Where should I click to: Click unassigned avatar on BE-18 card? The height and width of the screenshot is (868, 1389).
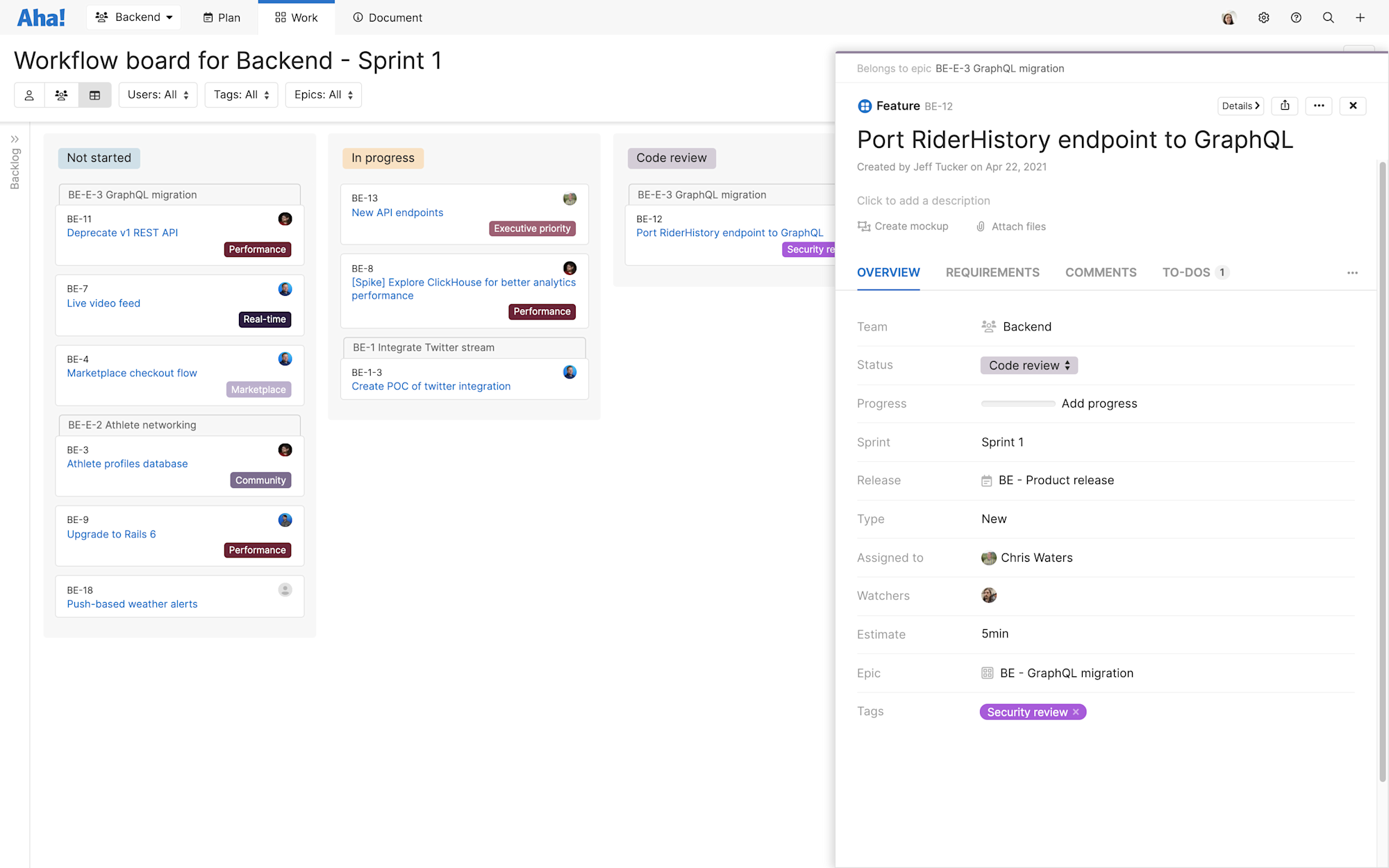click(x=285, y=590)
